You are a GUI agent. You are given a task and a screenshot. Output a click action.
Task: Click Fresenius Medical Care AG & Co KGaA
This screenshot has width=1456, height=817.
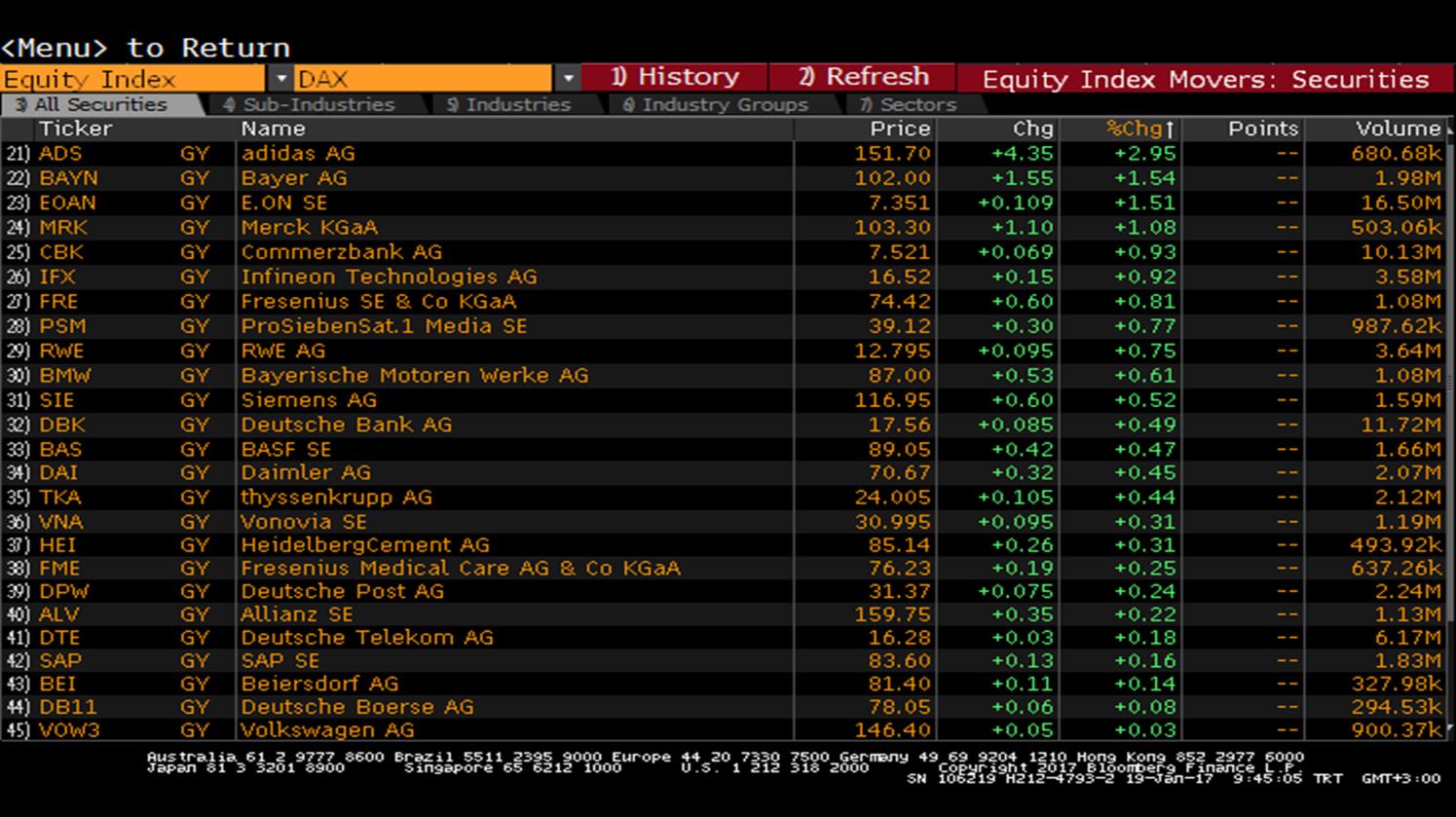461,568
